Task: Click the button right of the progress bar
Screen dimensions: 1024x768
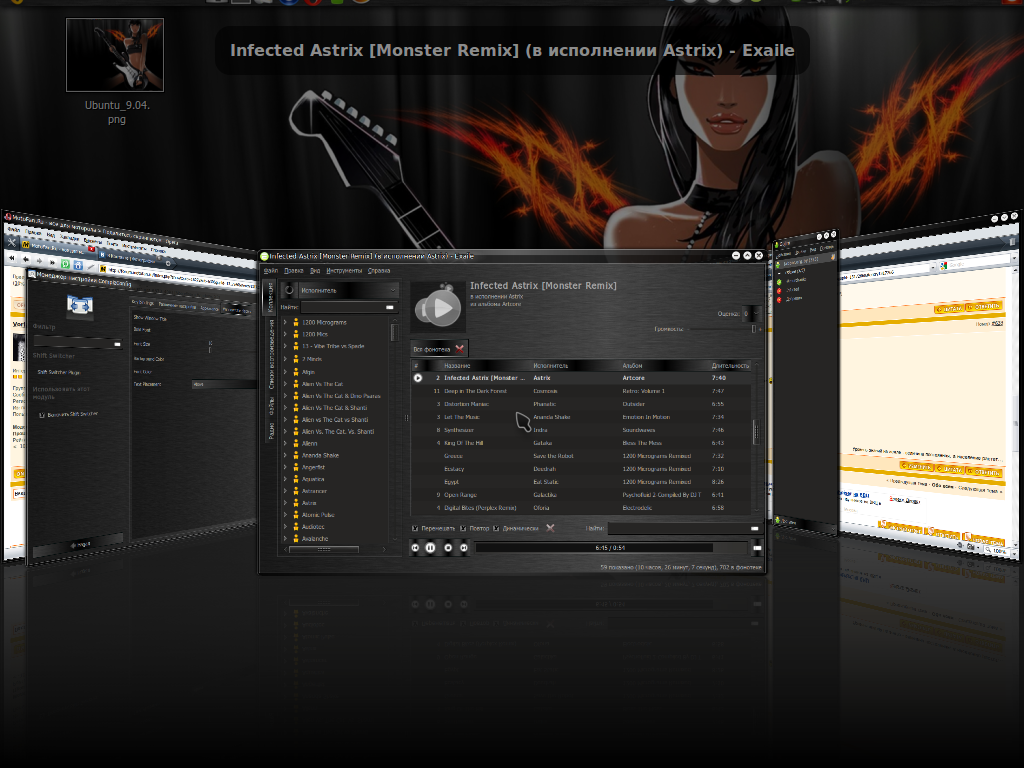Action: pos(757,548)
